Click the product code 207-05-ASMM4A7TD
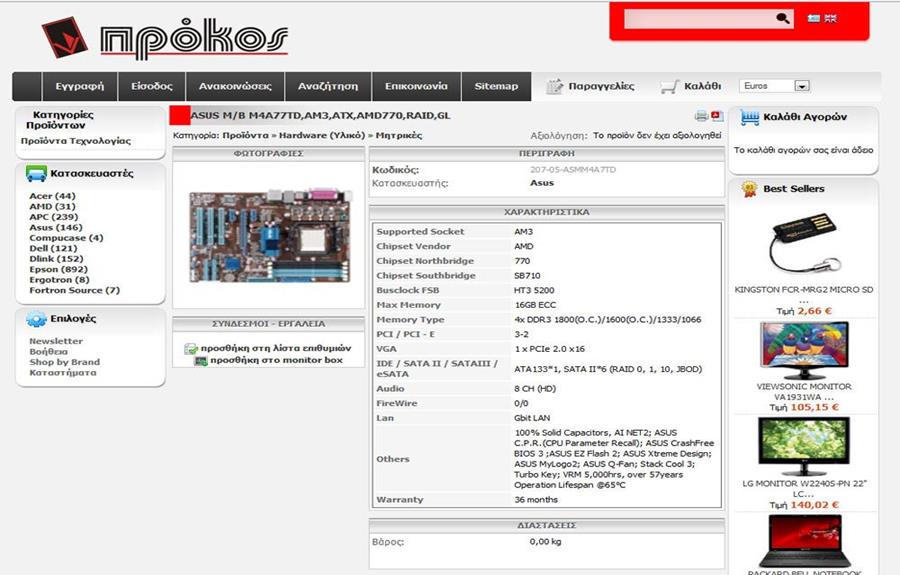This screenshot has width=900, height=575. tap(573, 170)
